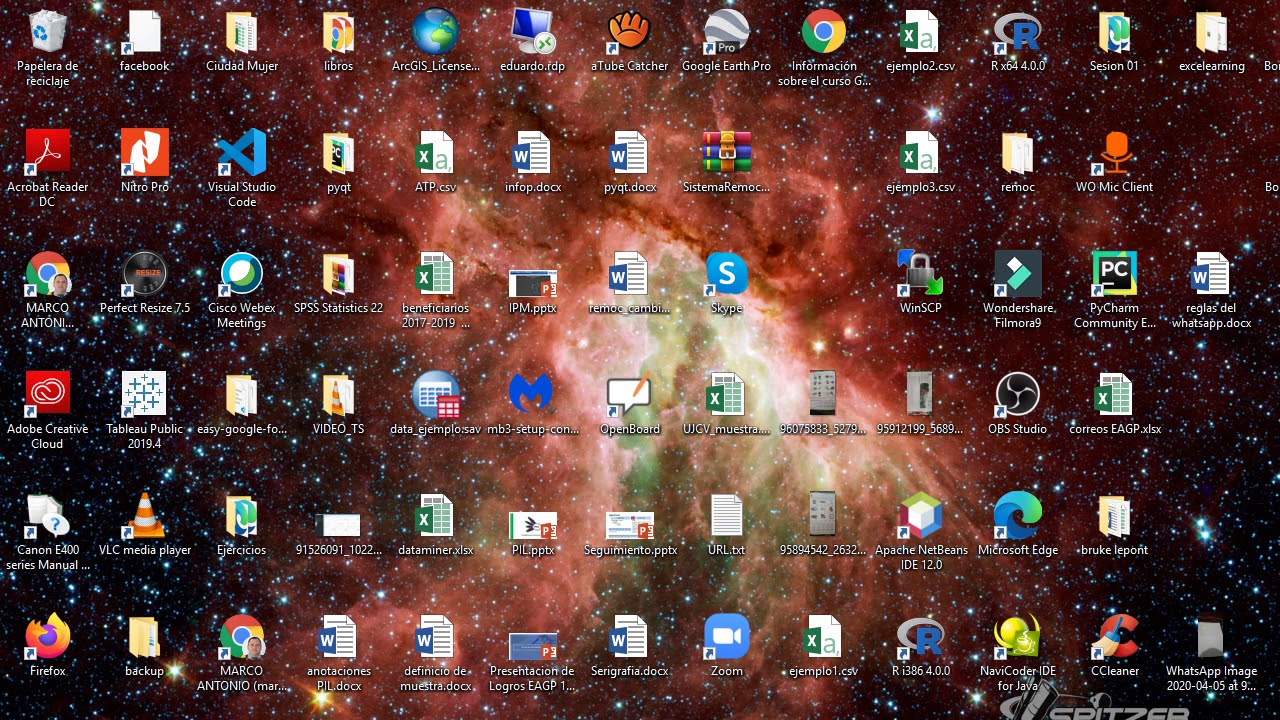This screenshot has width=1280, height=720.
Task: Select the Tableau Public 2019.4 shortcut
Action: click(x=144, y=395)
